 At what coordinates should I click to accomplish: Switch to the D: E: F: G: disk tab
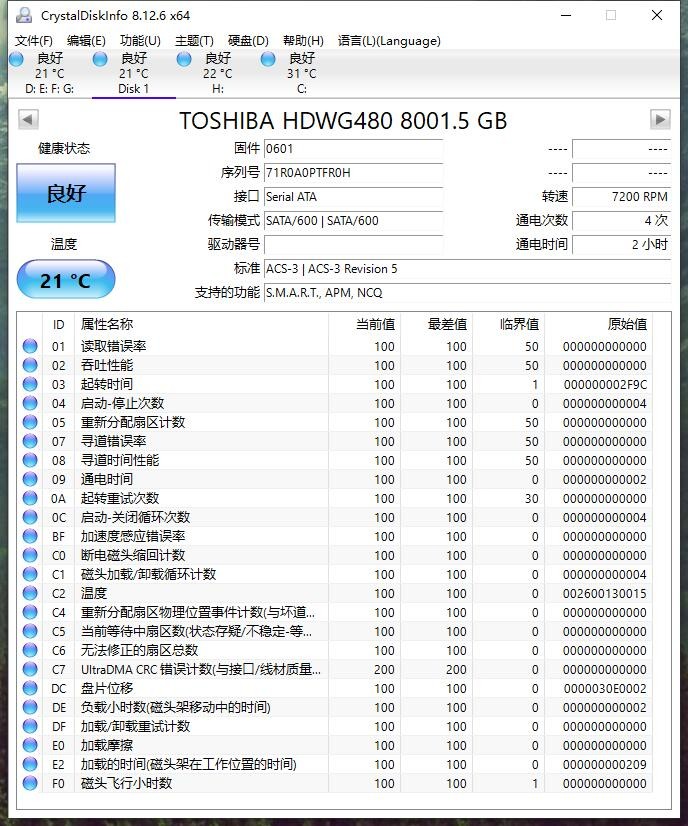[x=50, y=74]
